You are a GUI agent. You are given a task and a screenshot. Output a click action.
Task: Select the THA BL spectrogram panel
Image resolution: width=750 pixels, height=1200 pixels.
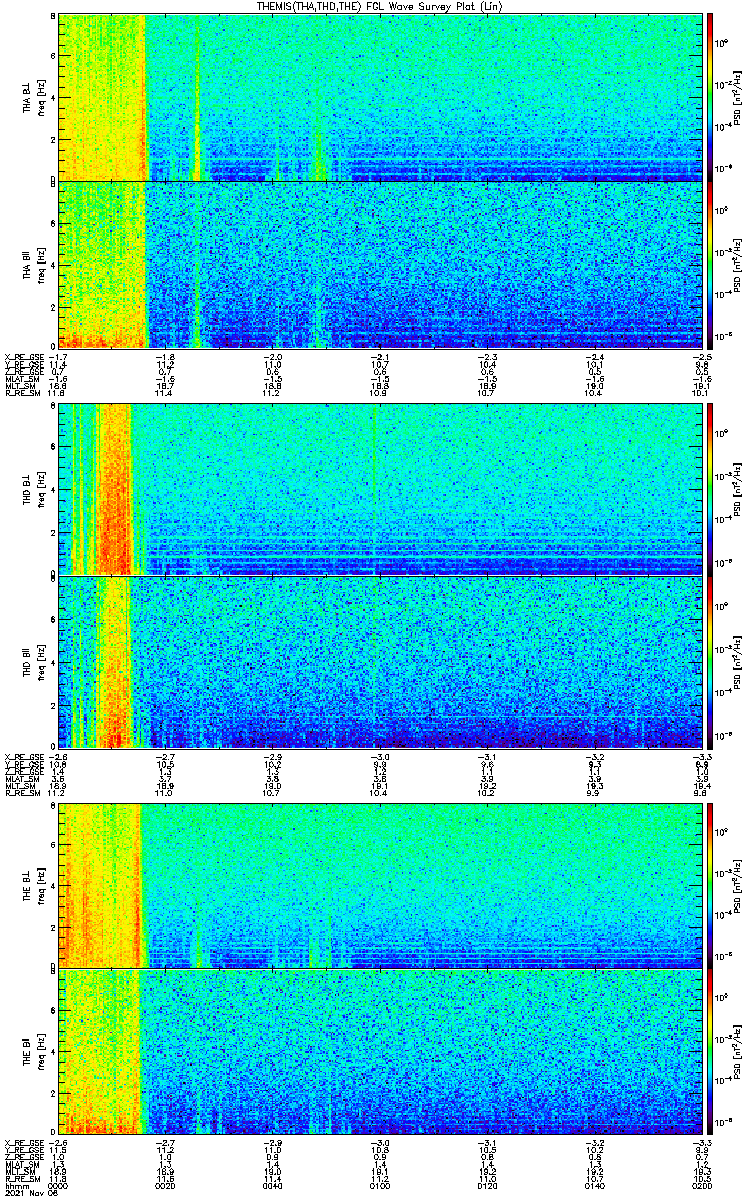click(x=381, y=97)
